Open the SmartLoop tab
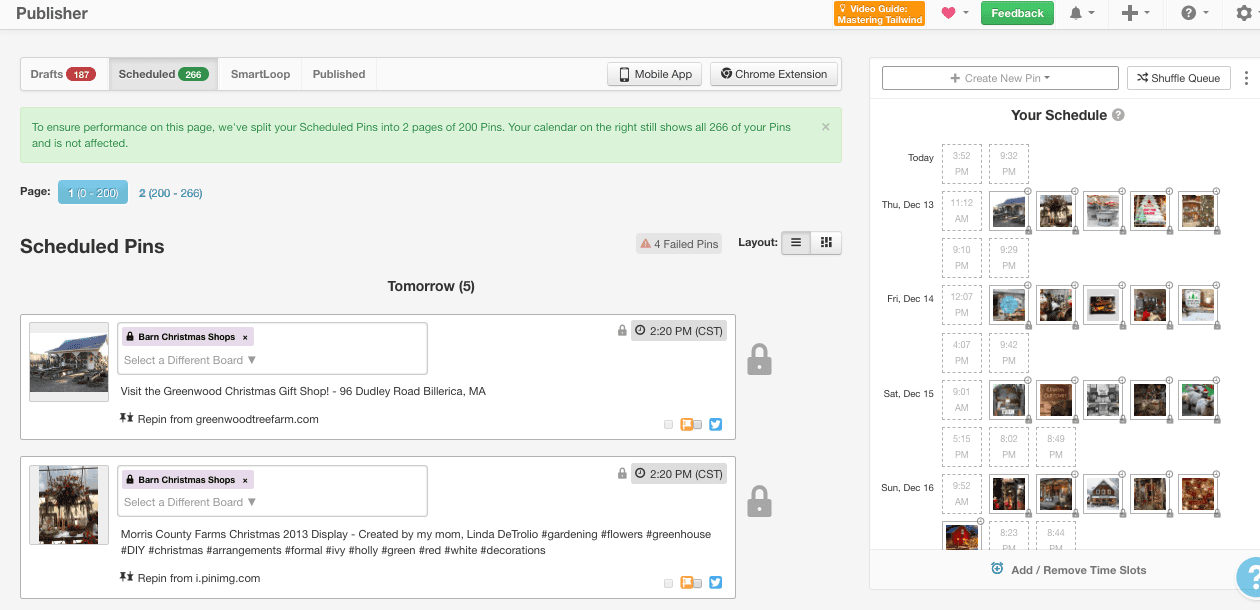Viewport: 1260px width, 610px height. (x=261, y=74)
